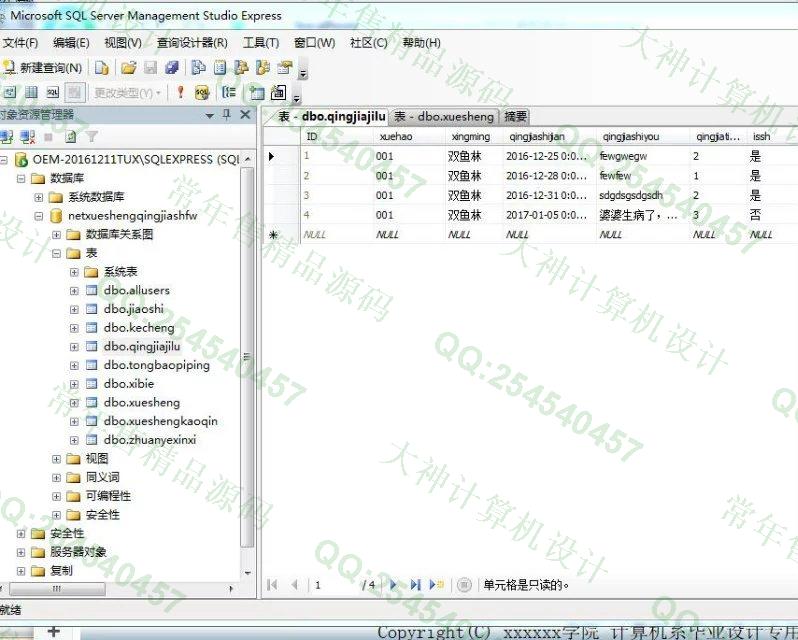Click the Save floppy disk icon

[150, 68]
